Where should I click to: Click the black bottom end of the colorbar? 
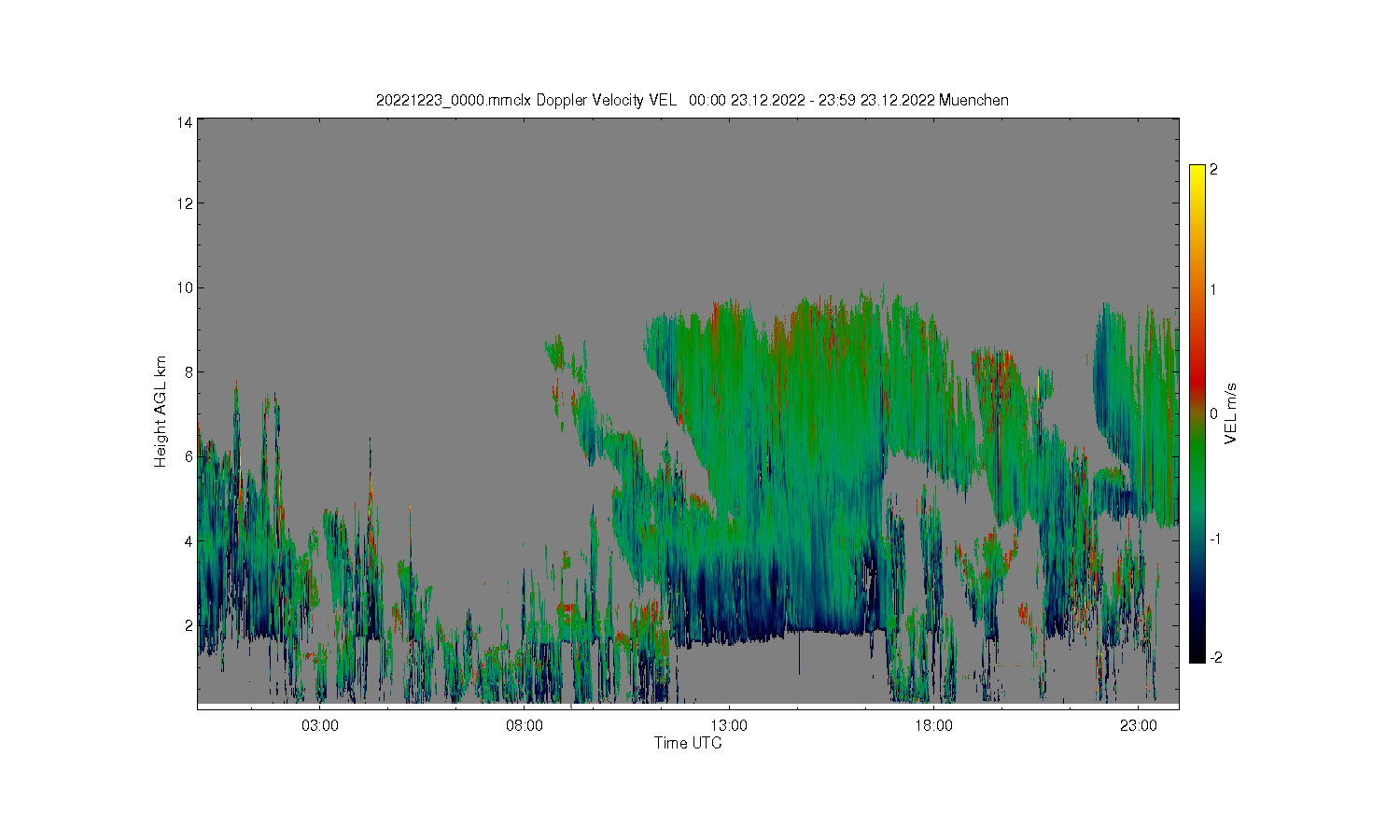tap(1197, 656)
